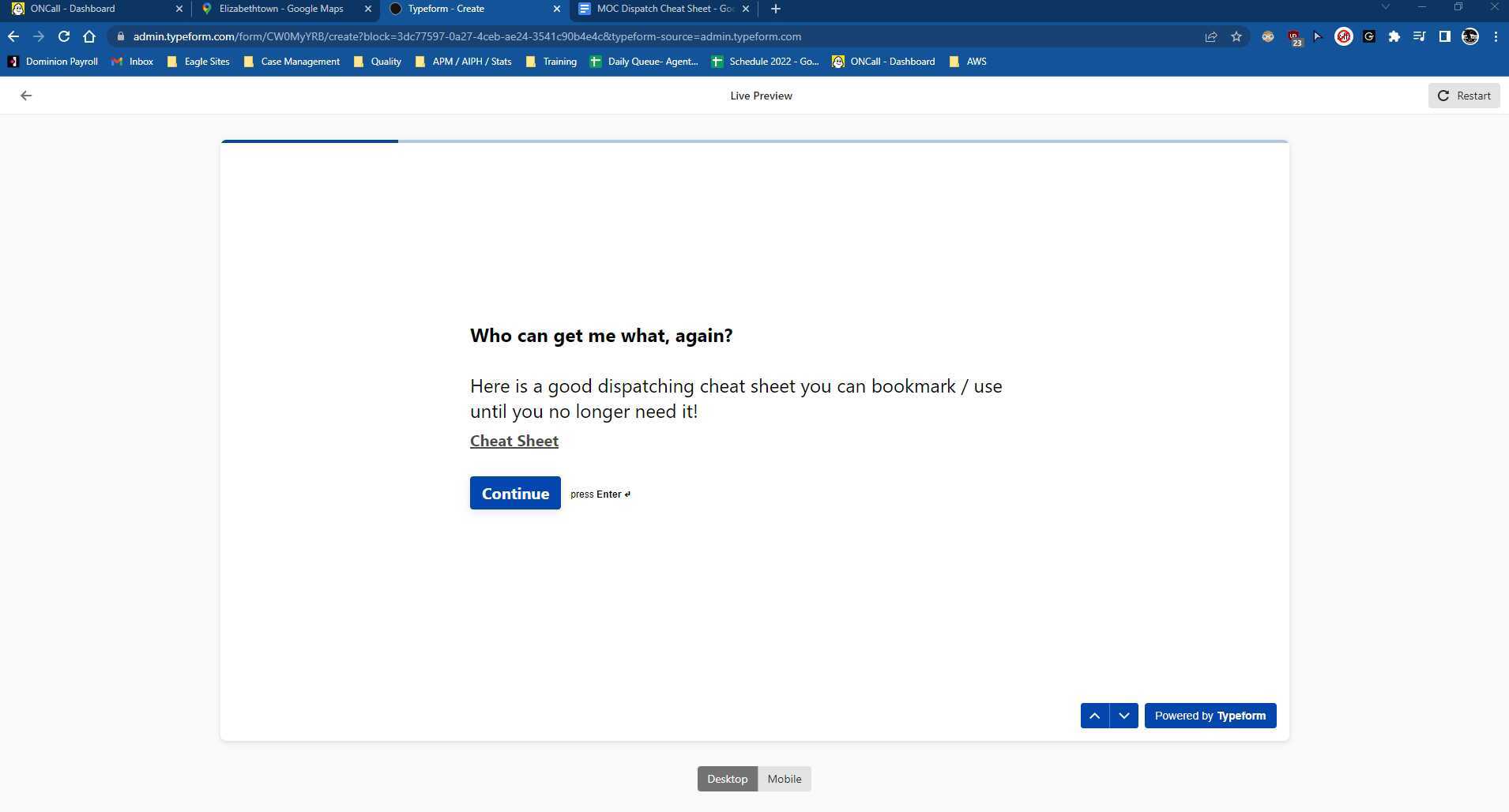Close the MOC Dispatch Cheat Sheet tab
The height and width of the screenshot is (812, 1509).
click(745, 9)
